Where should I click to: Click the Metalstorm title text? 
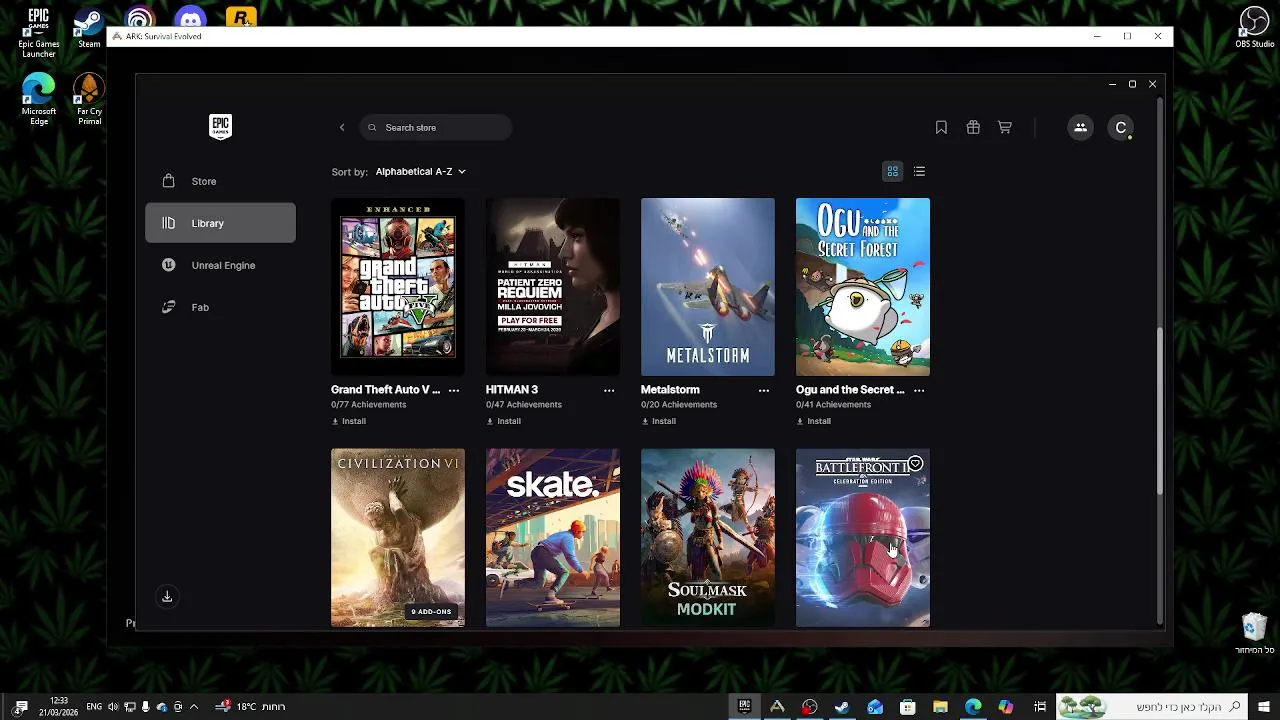[x=670, y=390]
